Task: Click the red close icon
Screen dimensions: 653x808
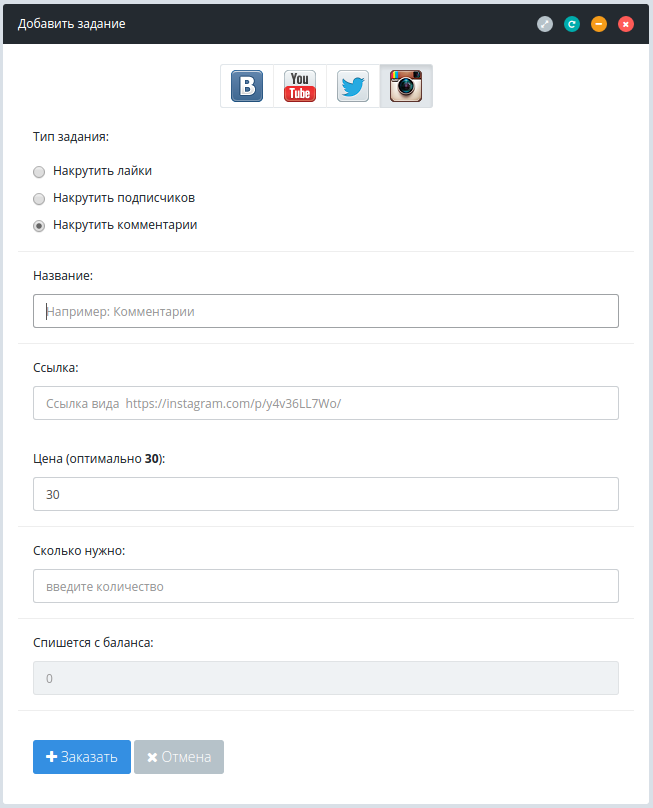Action: (626, 24)
